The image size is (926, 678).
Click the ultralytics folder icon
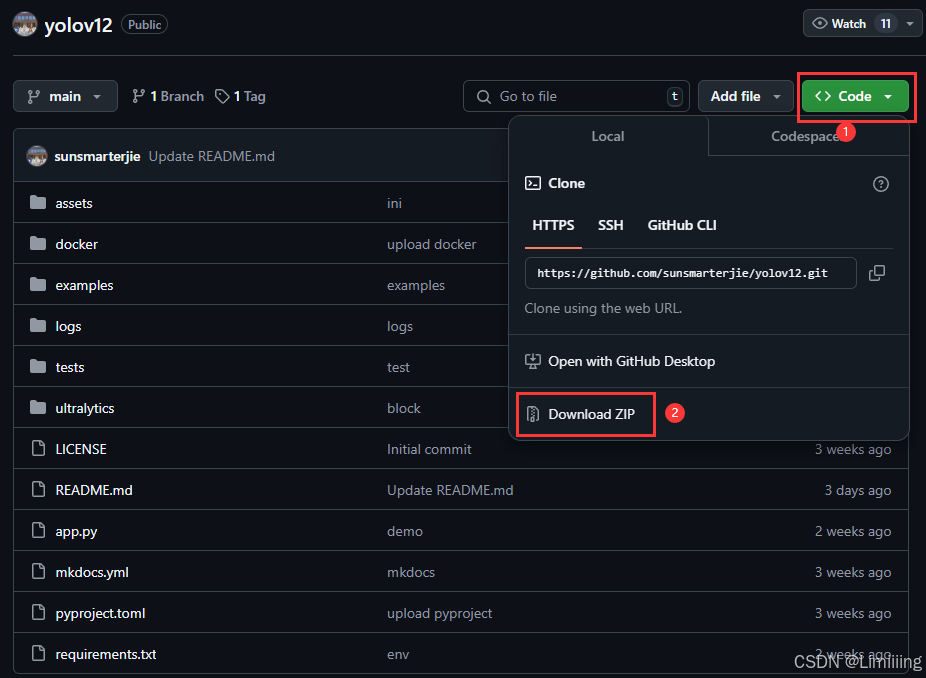38,408
